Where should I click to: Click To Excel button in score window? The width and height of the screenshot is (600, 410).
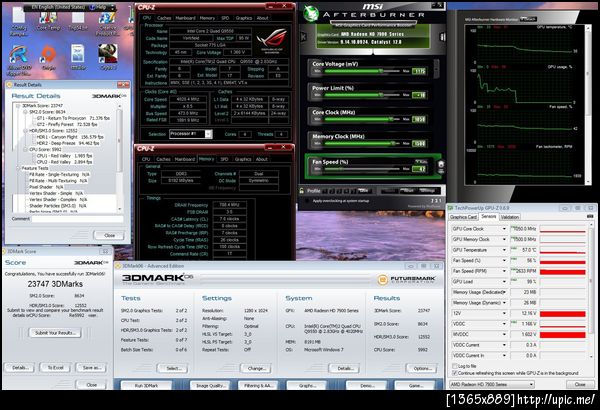coord(55,368)
